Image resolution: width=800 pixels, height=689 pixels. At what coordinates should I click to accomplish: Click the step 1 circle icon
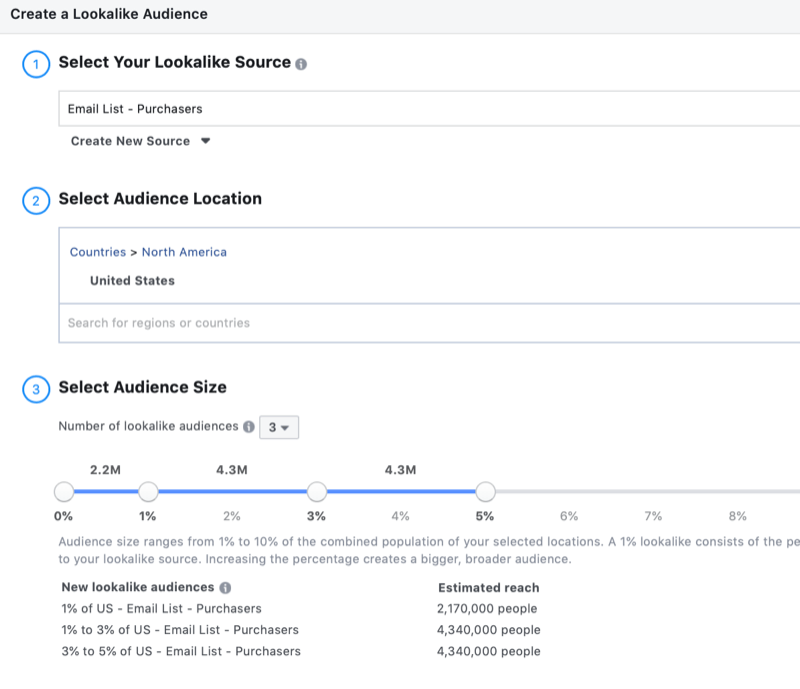click(x=35, y=63)
